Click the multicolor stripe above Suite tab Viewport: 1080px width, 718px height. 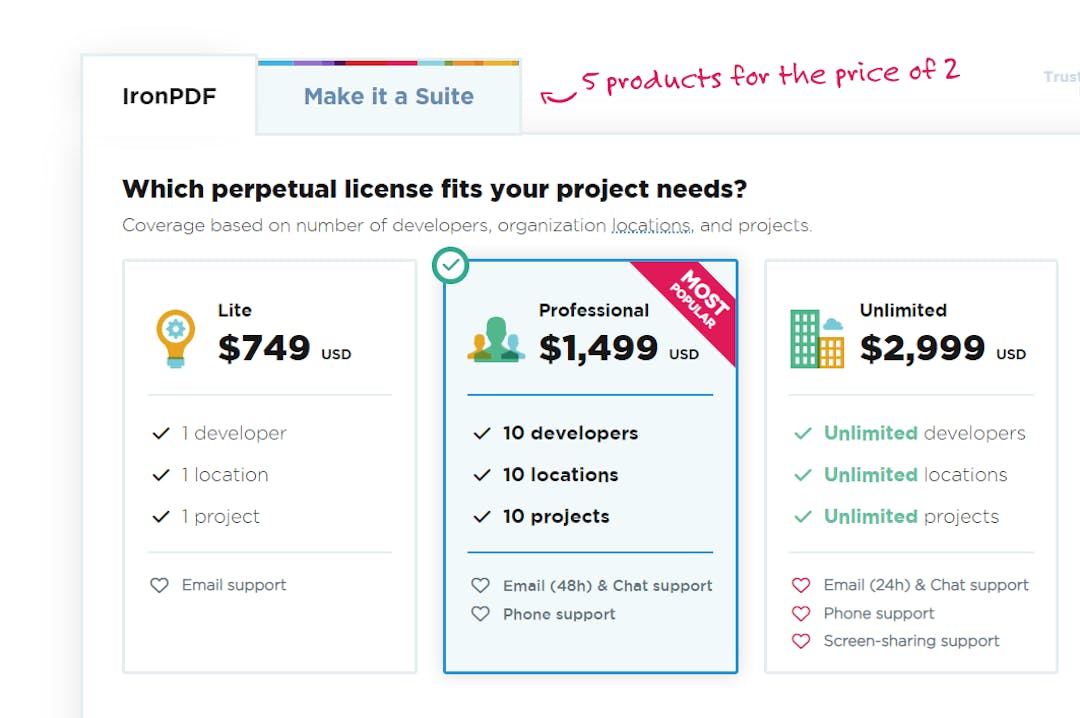click(389, 63)
